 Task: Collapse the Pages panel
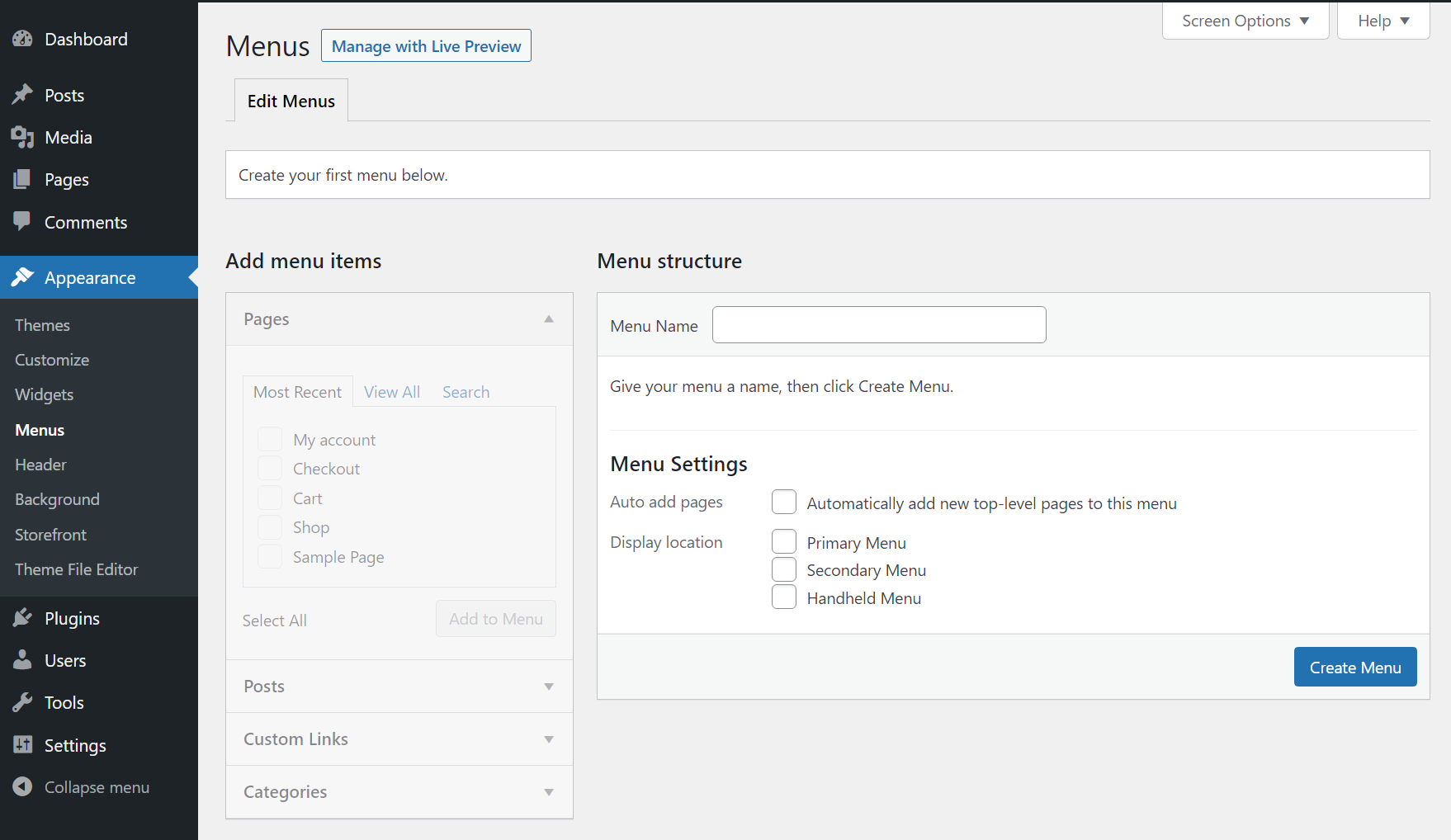548,319
